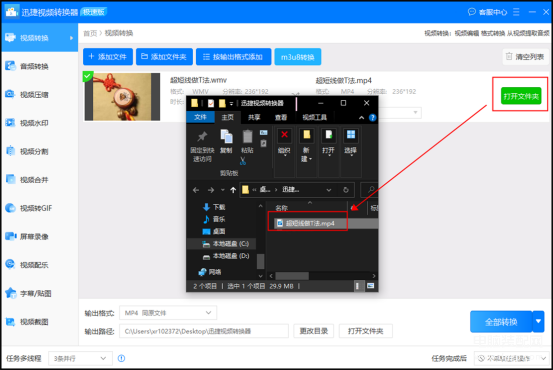Click the m3u8转换 button

coord(298,57)
